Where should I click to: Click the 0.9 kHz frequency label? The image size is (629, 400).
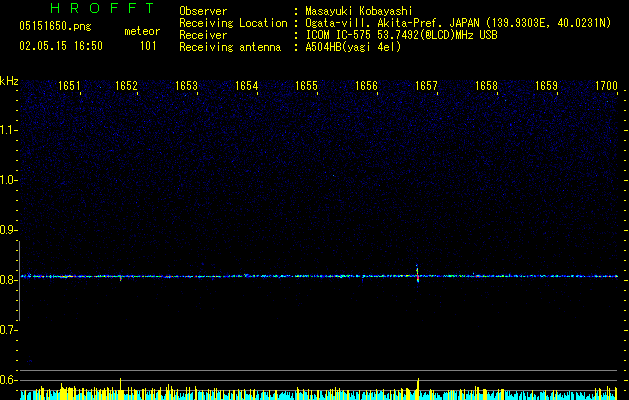pos(8,230)
